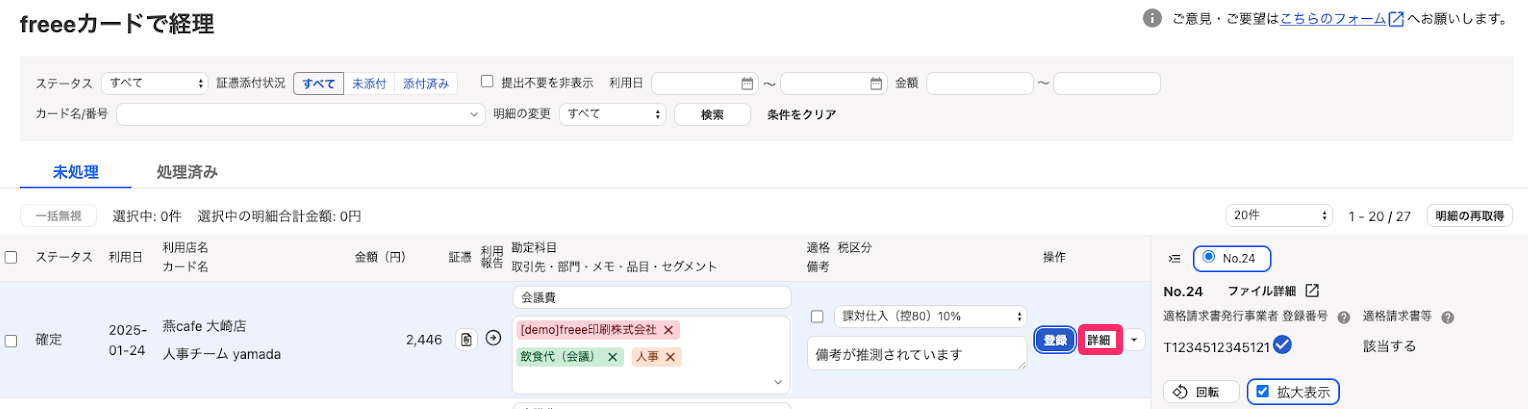Open the カード名/番号 combo box
This screenshot has height=409, width=1528.
point(300,114)
